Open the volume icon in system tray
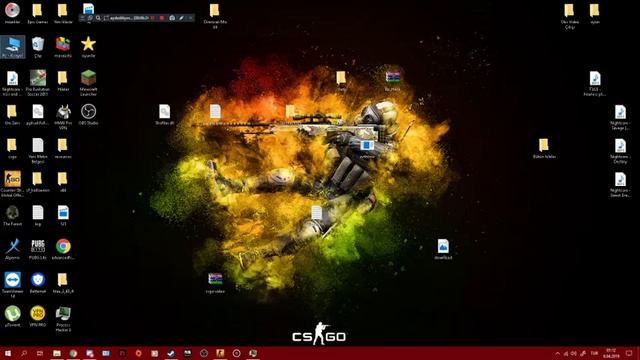 click(x=574, y=353)
